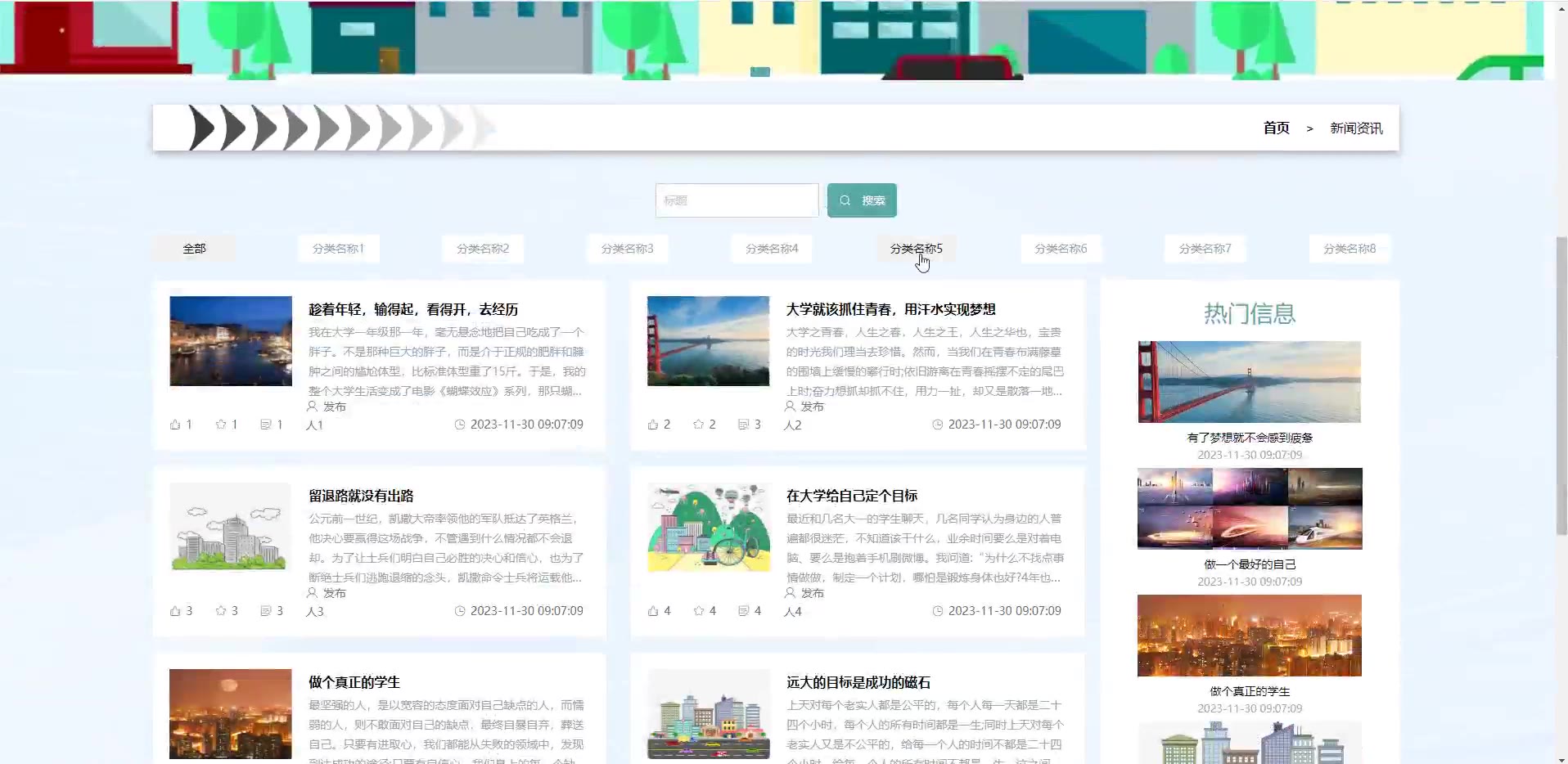1568x764 pixels.
Task: Click comment icon on 大学就该抓住青春 article
Action: tap(743, 425)
